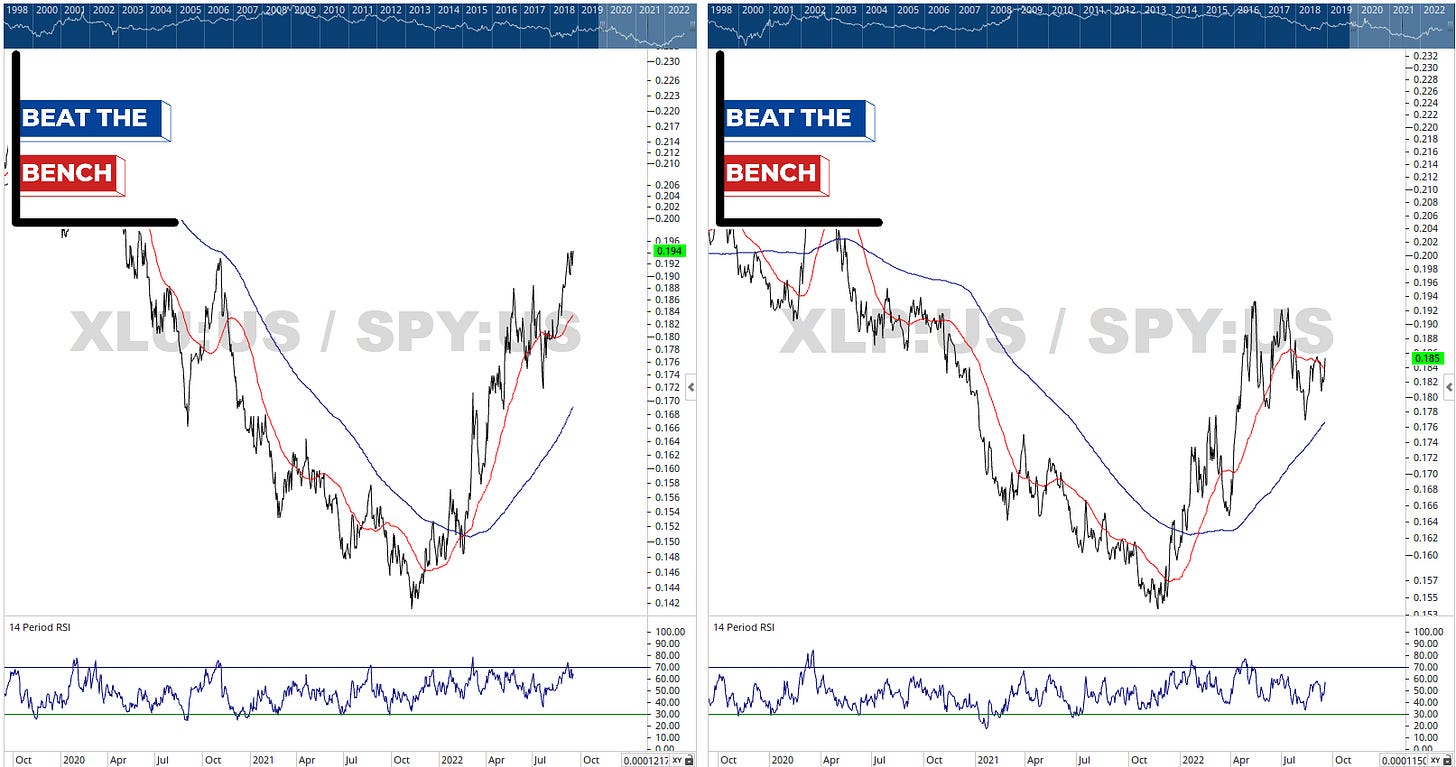1456x767 pixels.
Task: Click the 2020 date label on XLU/SPY axis
Action: [74, 760]
